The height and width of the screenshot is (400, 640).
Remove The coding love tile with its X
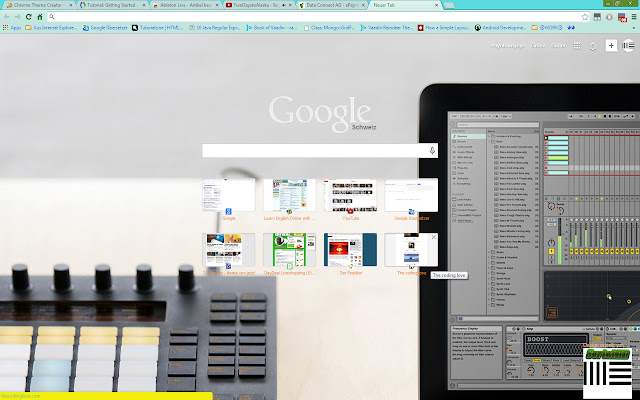(434, 237)
